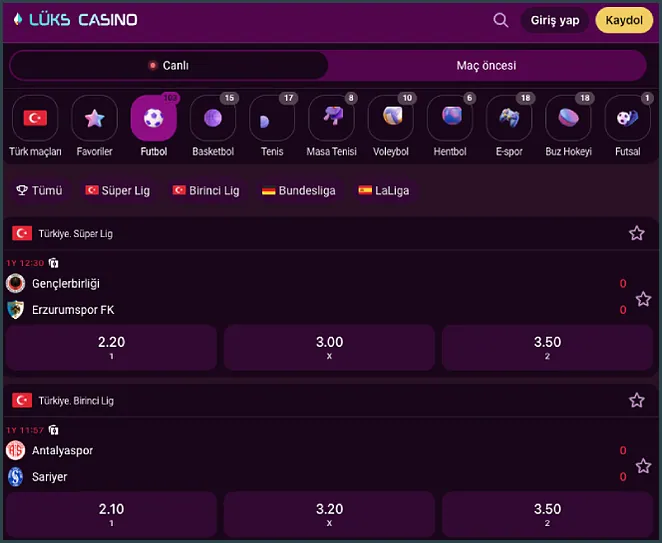The image size is (662, 543).
Task: Select the 3.20 draw odds for Antalyaspor match
Action: [329, 514]
